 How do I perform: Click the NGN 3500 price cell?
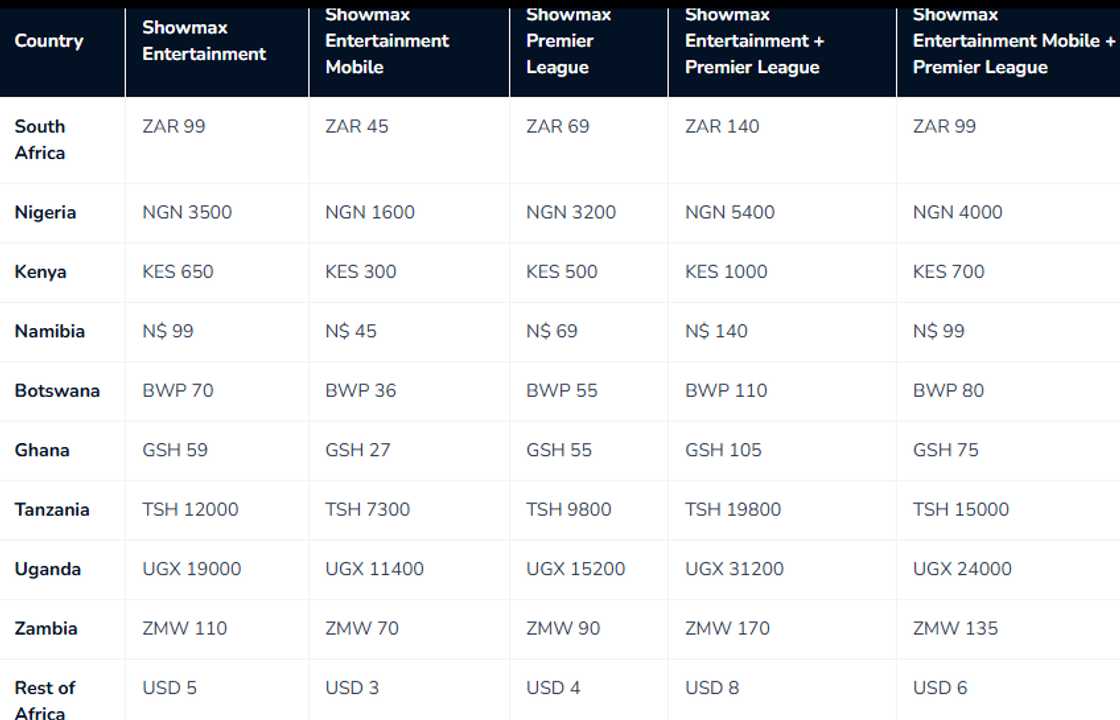(187, 212)
